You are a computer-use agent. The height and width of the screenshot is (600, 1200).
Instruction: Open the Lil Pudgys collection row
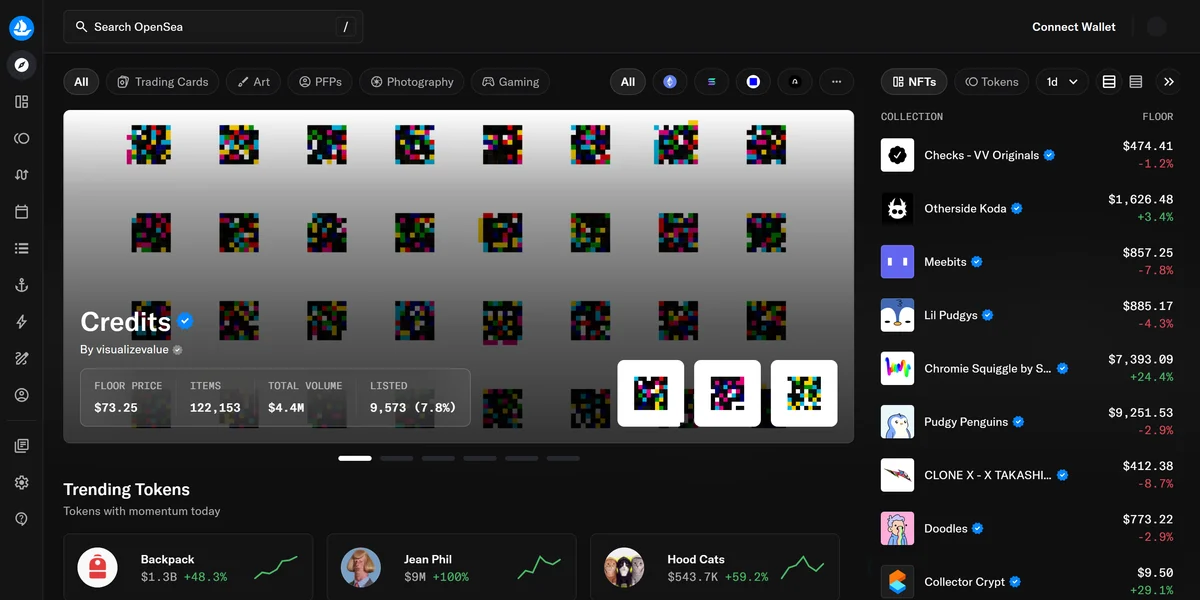1027,315
